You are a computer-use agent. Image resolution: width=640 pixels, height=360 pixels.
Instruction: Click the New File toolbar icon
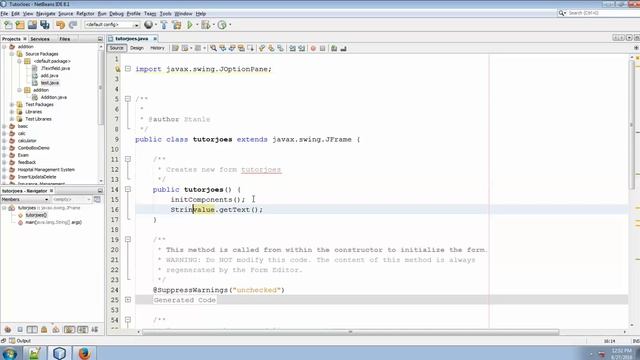coord(8,25)
